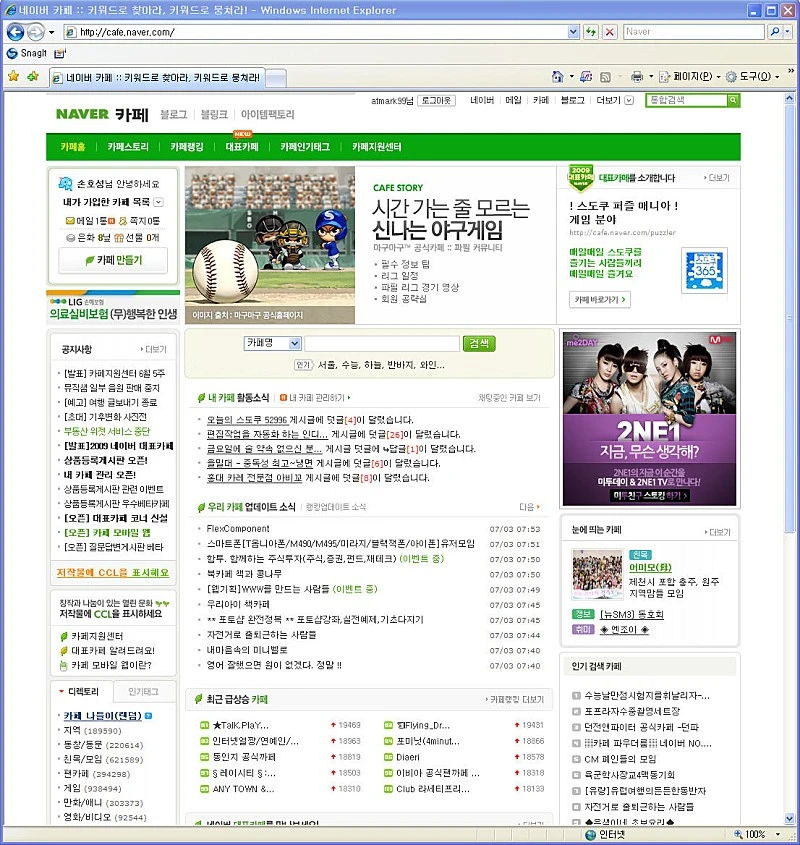Screen dimensions: 800x845
Task: Open zoom level dropdown arrow in status bar
Action: (778, 834)
